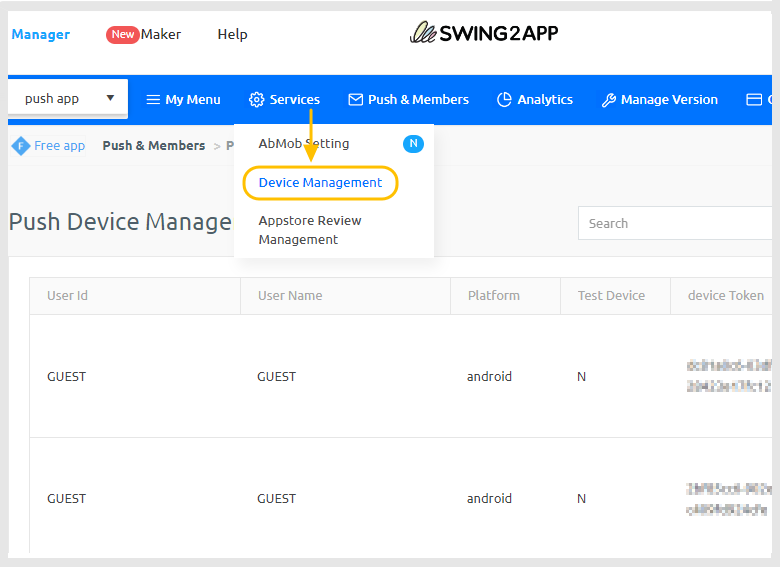Click inside the Search input field
Image resolution: width=780 pixels, height=567 pixels.
pos(675,223)
